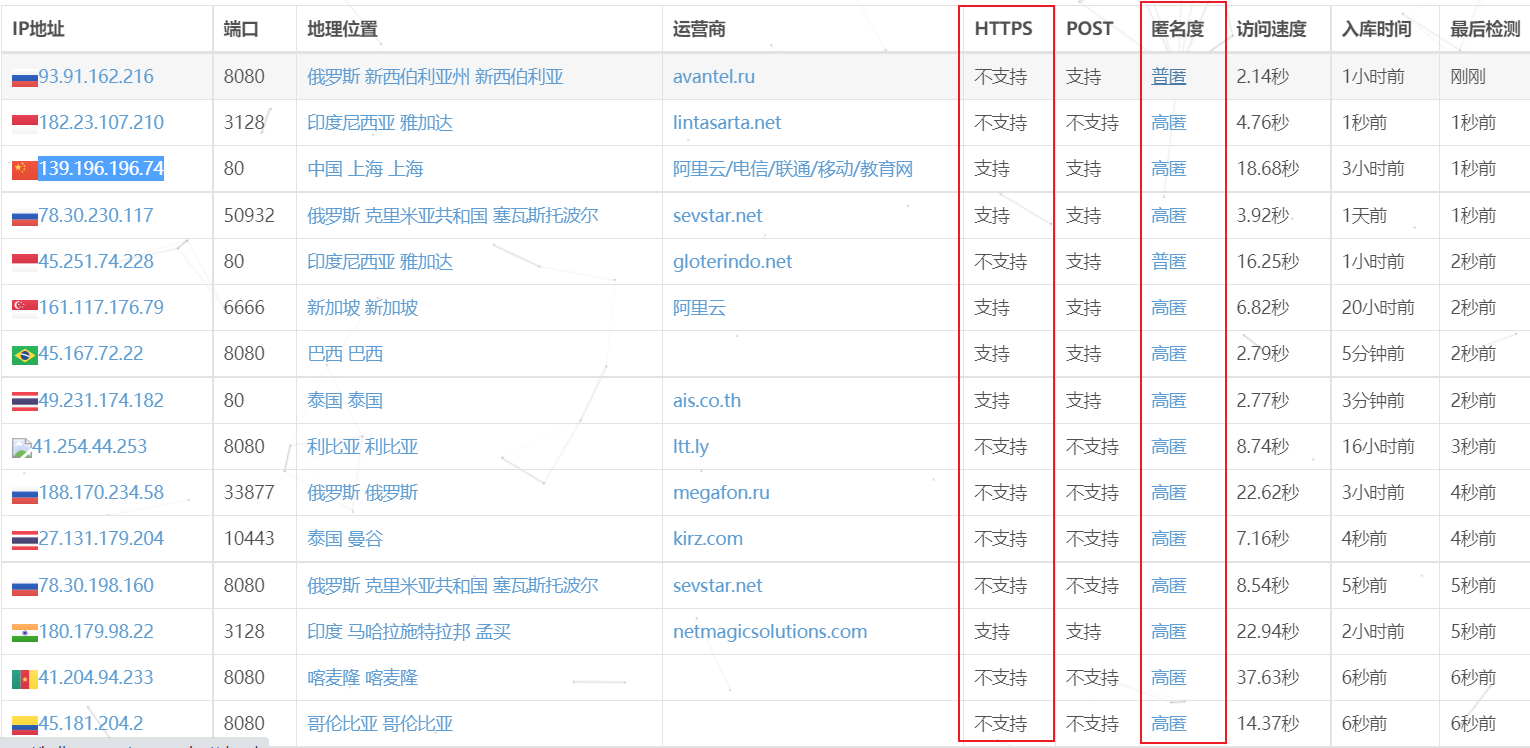Open proxy IP 161.117.176.79
The image size is (1530, 748).
coord(101,307)
